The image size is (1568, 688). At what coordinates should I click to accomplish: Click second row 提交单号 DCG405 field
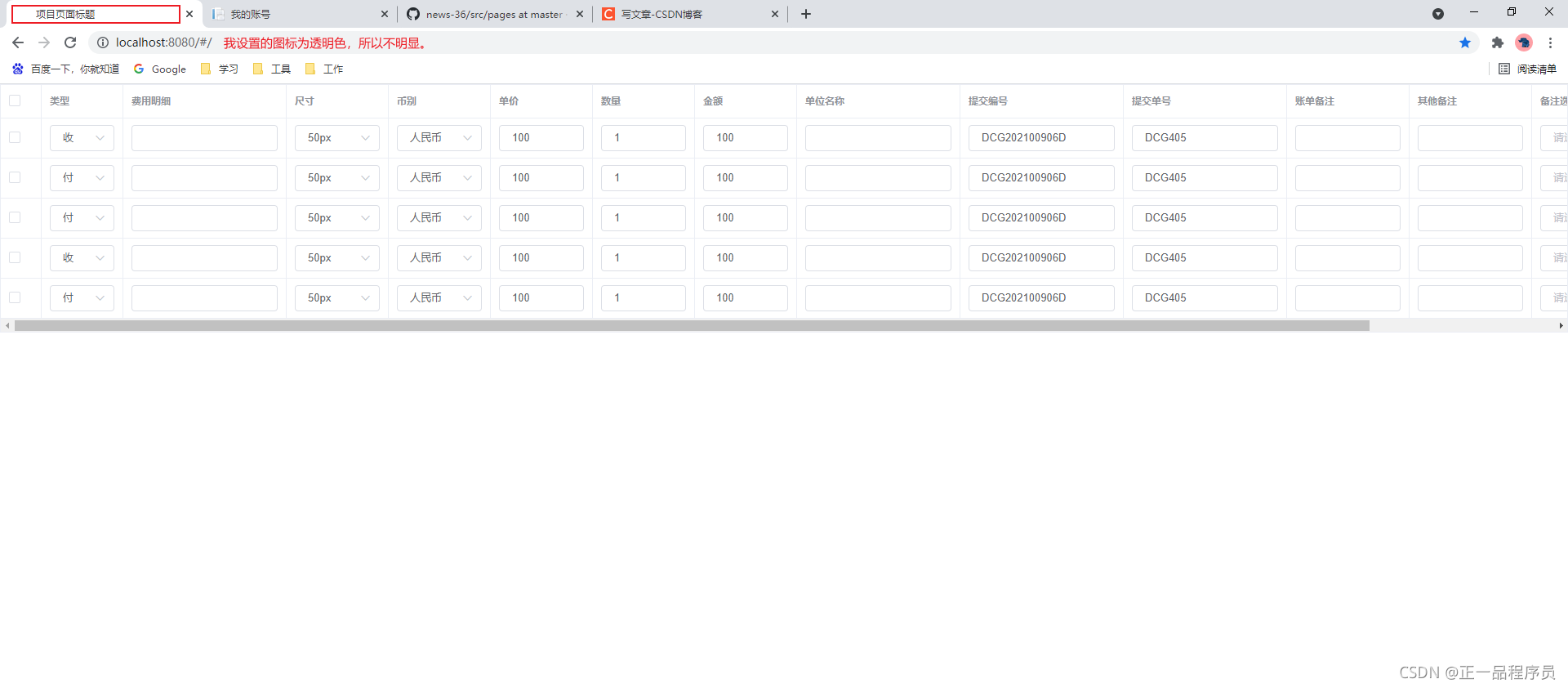(x=1205, y=178)
